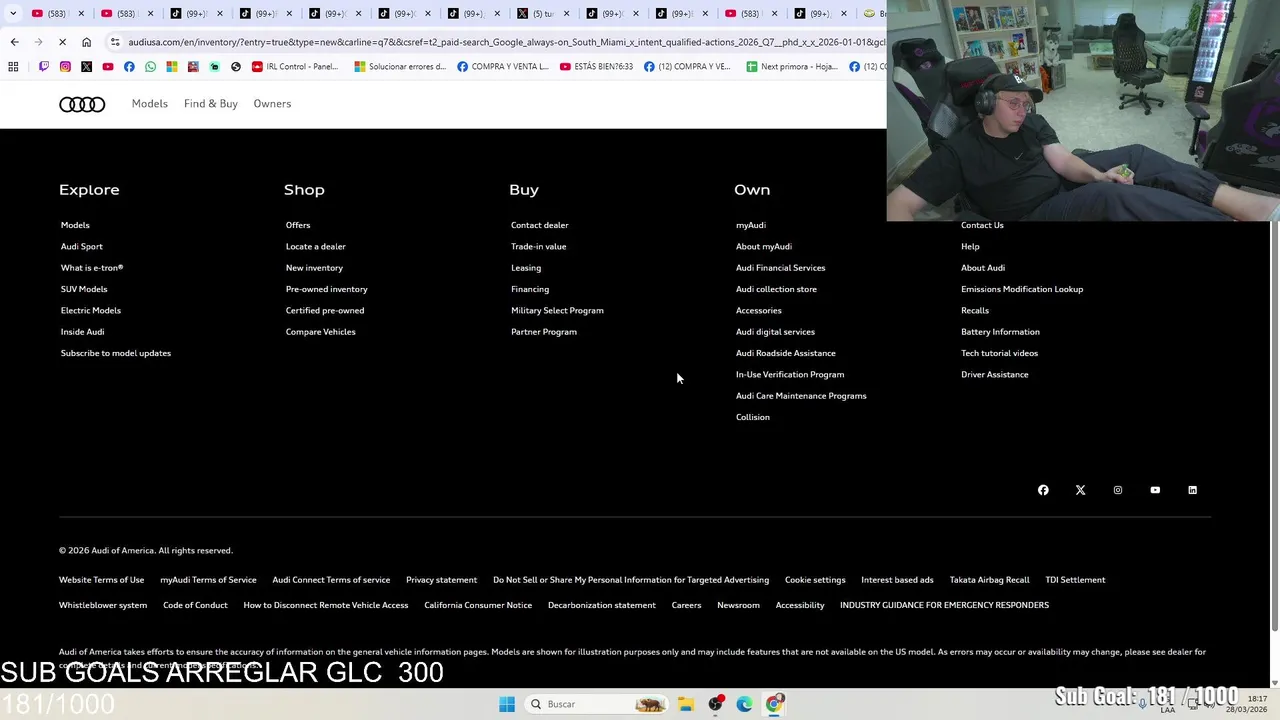This screenshot has width=1280, height=720.
Task: Open Audi Financial Services link
Action: (781, 268)
